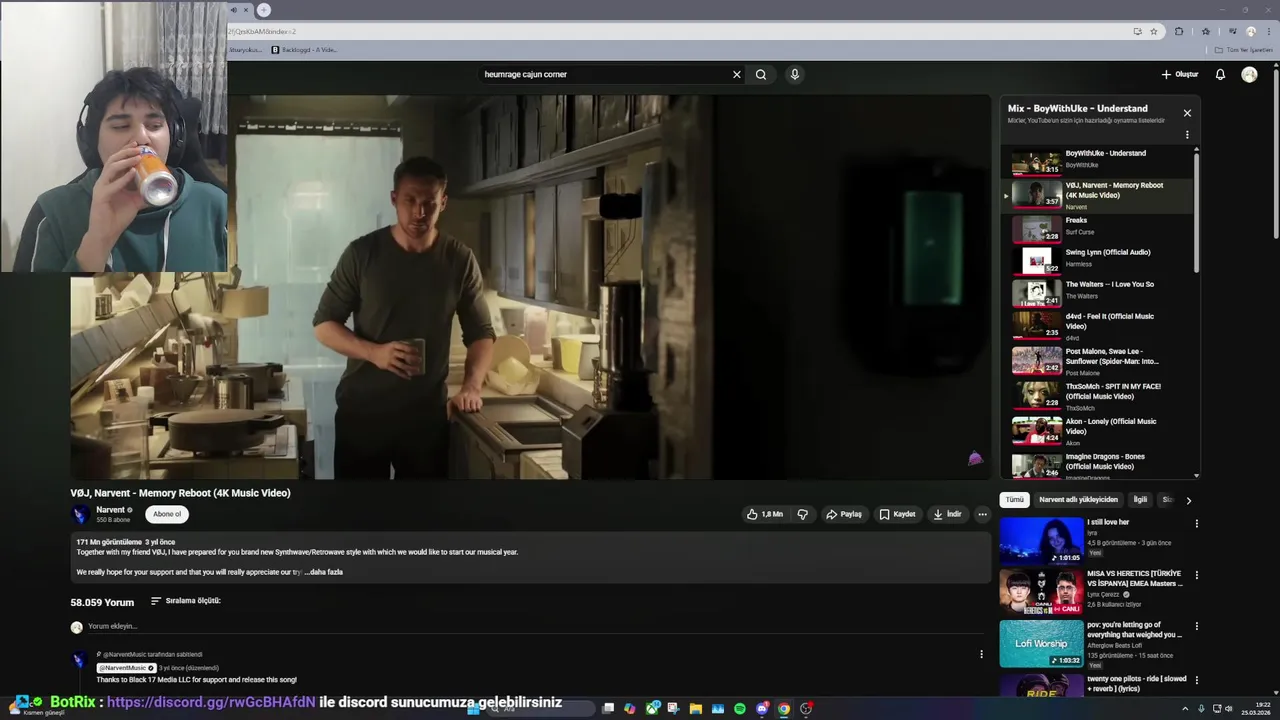
Task: Select the İlgili filter chip
Action: (1139, 499)
